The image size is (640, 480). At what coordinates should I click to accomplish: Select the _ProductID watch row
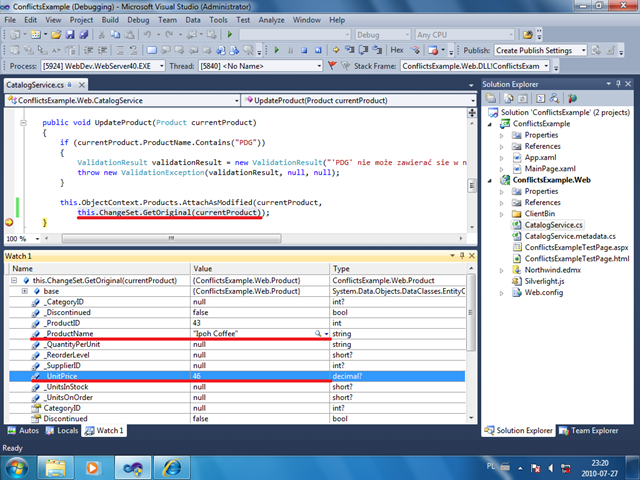[x=237, y=323]
